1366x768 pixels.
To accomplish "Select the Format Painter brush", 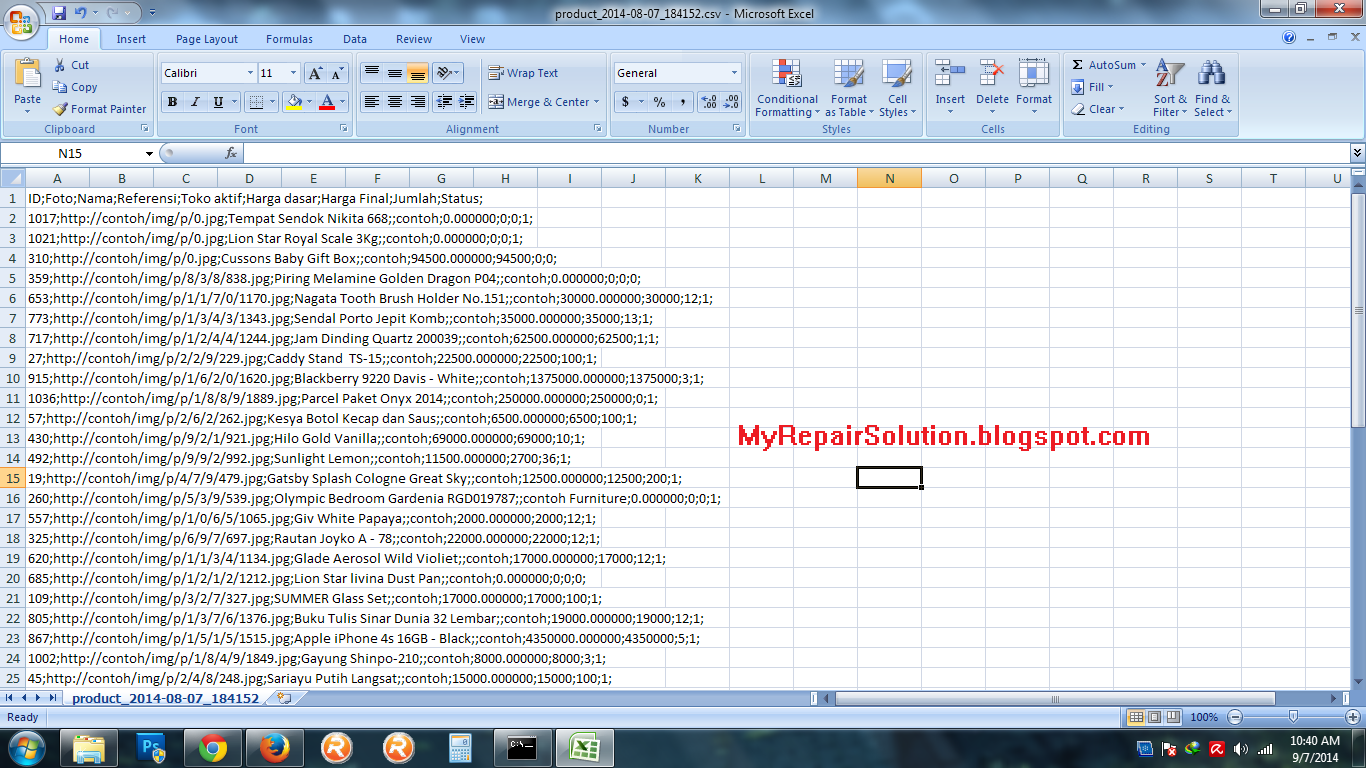I will (x=60, y=109).
